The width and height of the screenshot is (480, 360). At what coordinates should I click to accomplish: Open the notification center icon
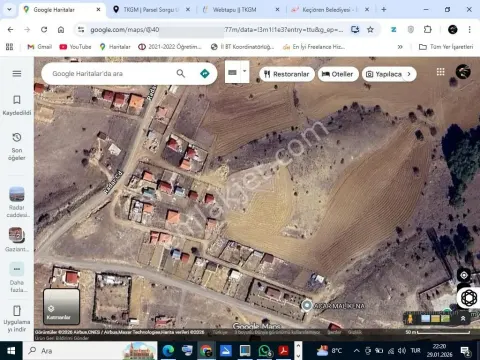click(465, 351)
